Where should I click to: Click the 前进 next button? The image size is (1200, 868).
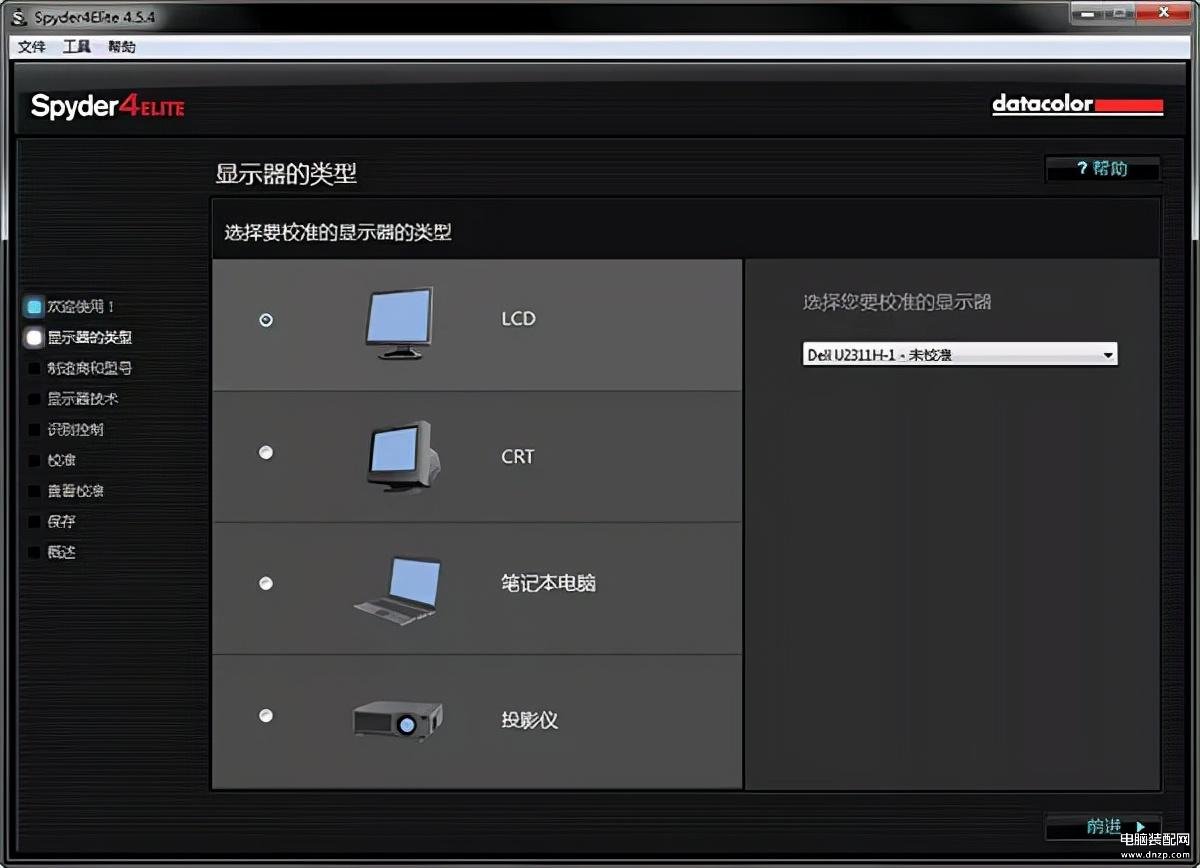pyautogui.click(x=1104, y=827)
